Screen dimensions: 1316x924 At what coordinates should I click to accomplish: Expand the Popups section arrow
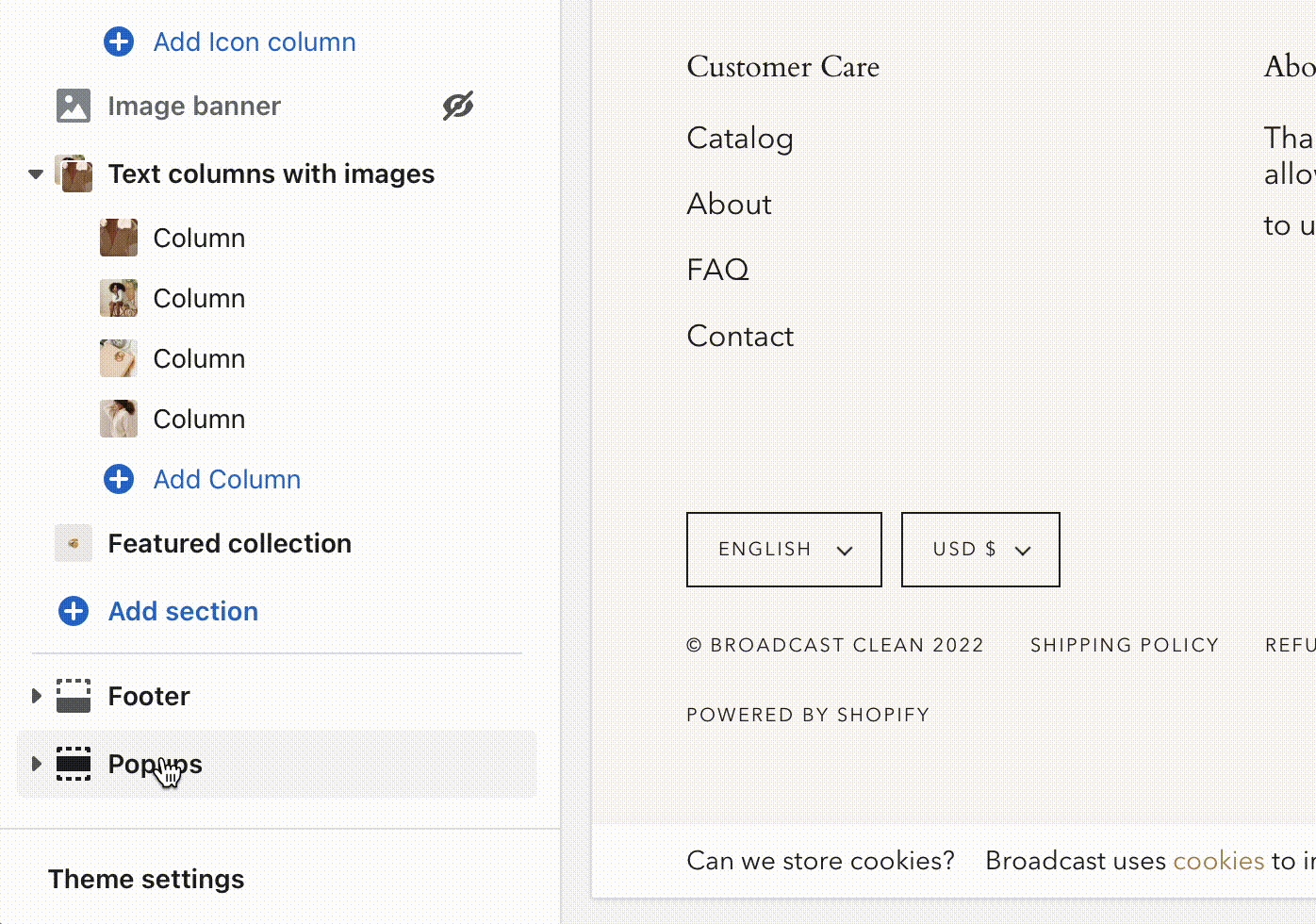click(x=36, y=765)
